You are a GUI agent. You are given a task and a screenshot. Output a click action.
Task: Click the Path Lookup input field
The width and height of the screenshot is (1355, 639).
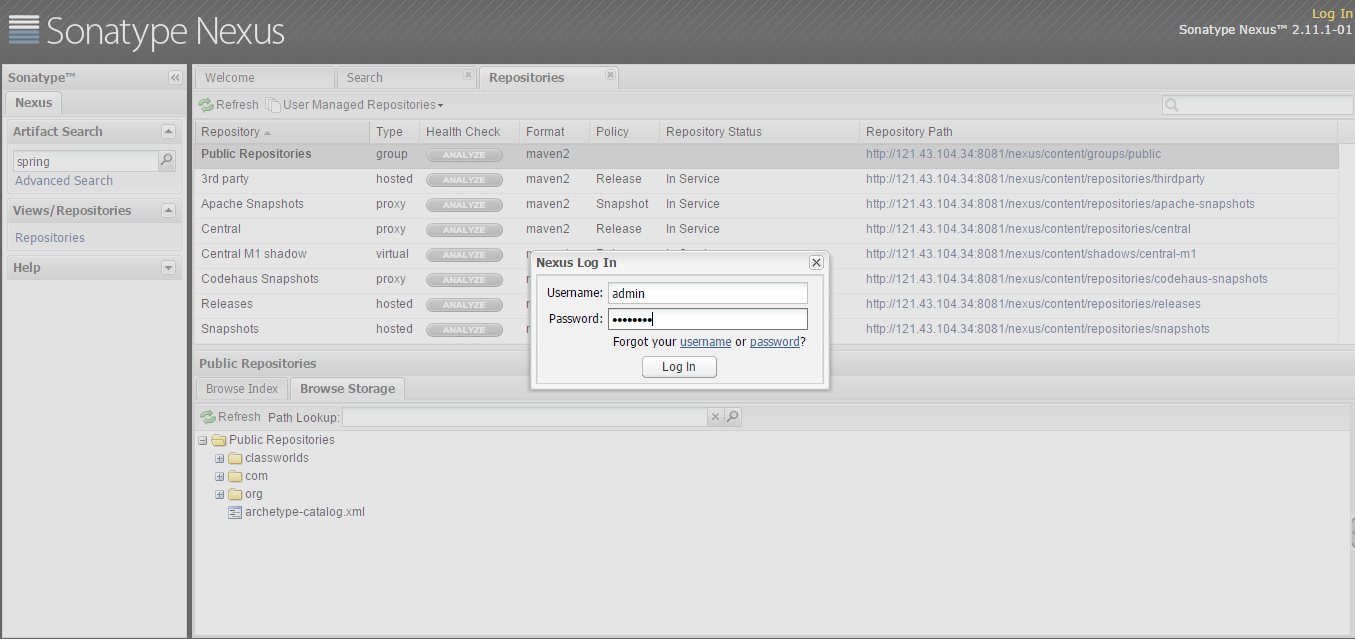pyautogui.click(x=524, y=417)
